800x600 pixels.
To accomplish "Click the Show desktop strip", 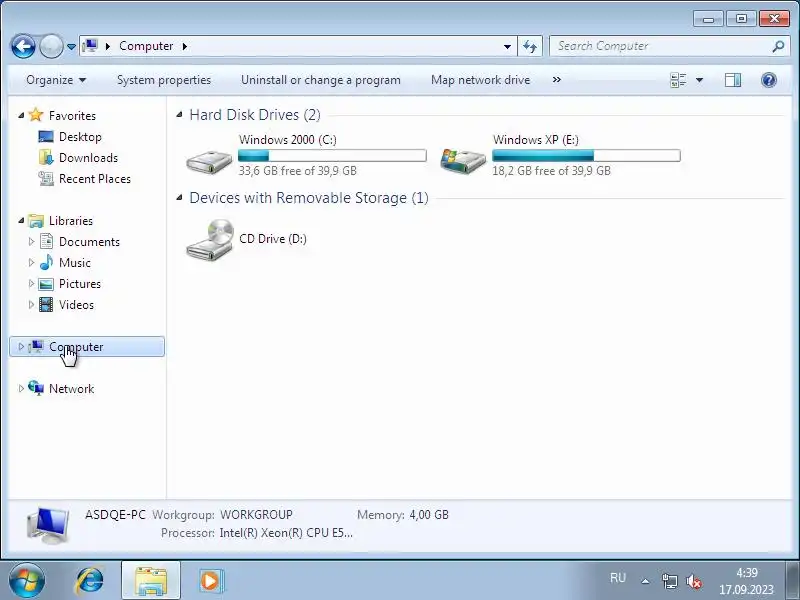I will pyautogui.click(x=792, y=580).
